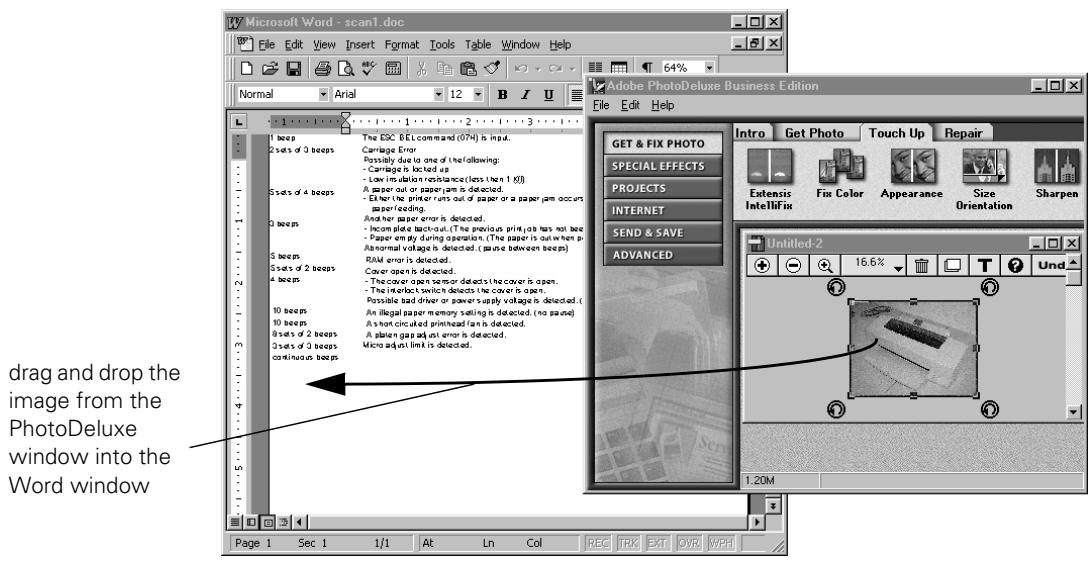Open a file using Word's folder icon

(270, 68)
